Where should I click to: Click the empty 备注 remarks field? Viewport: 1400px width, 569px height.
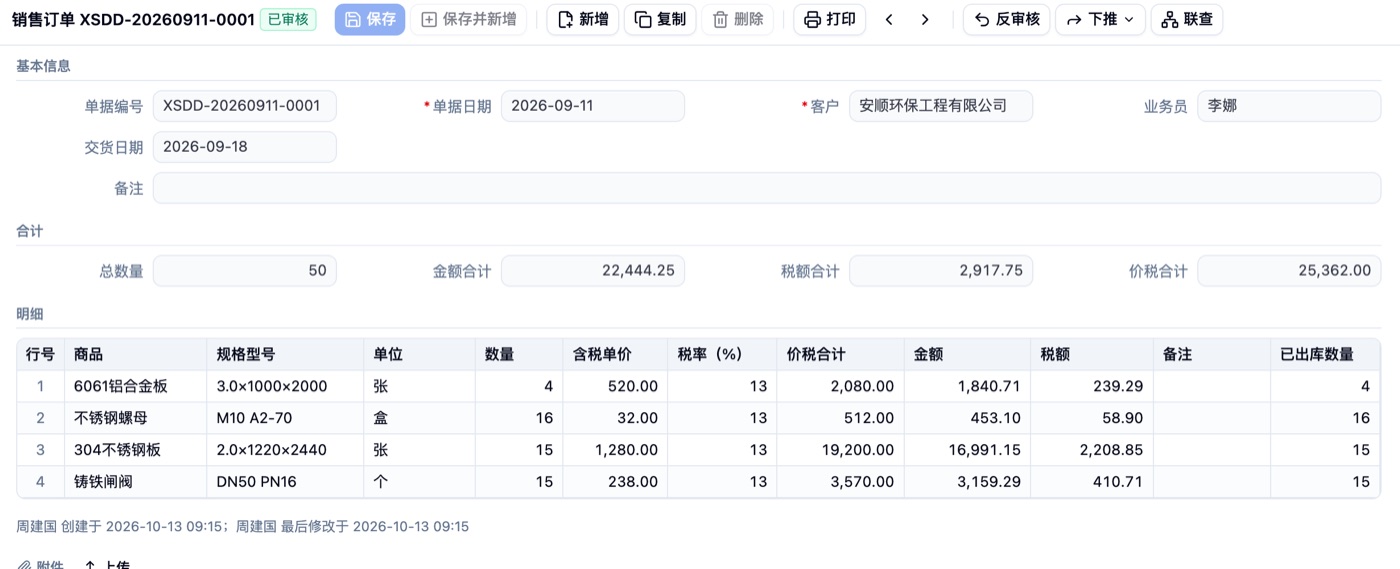(767, 188)
